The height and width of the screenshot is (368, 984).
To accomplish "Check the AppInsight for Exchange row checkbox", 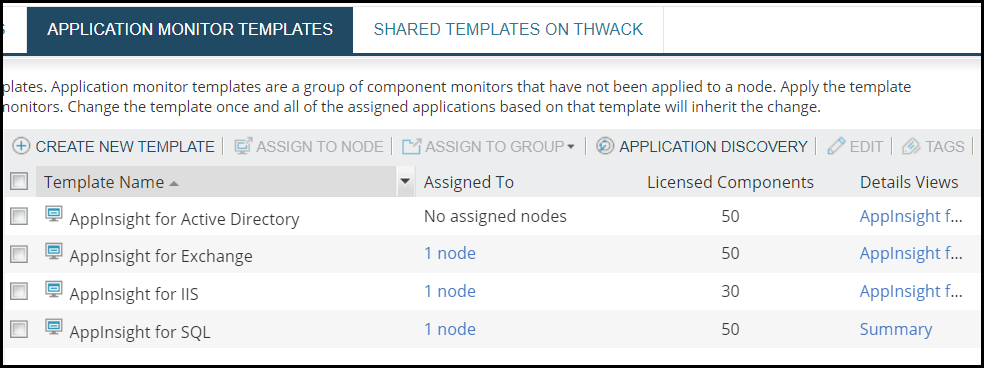I will tap(19, 254).
